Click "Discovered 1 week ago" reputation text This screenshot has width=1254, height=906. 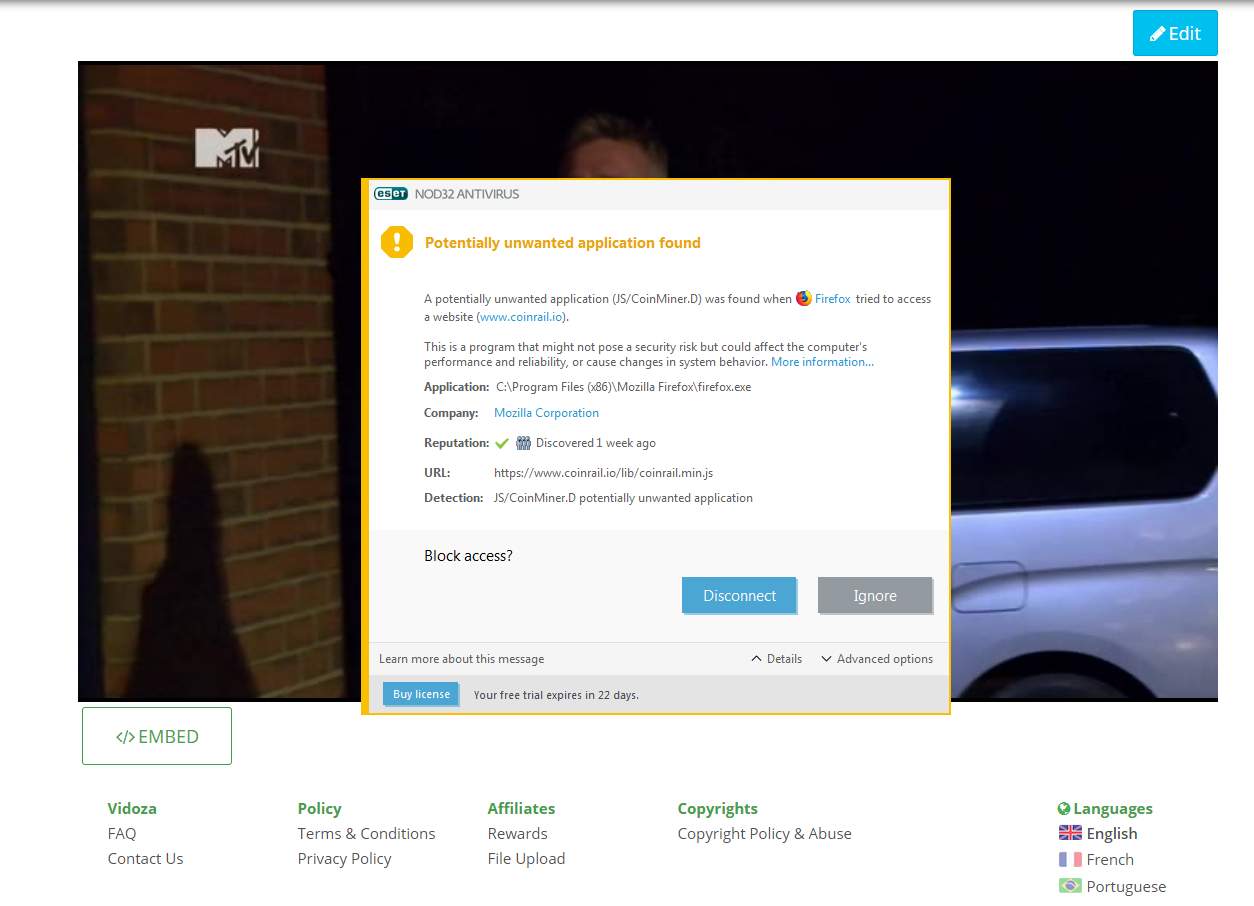pos(596,443)
